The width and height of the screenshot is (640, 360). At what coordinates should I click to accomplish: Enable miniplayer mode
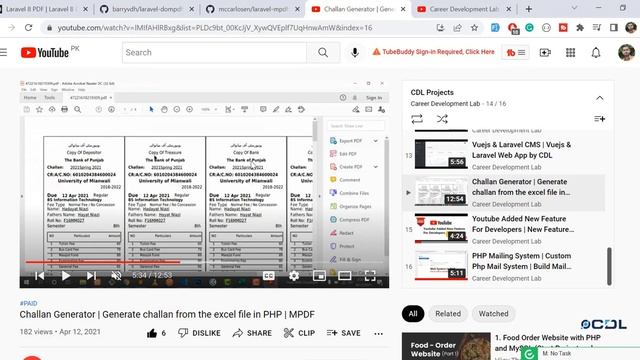319,276
